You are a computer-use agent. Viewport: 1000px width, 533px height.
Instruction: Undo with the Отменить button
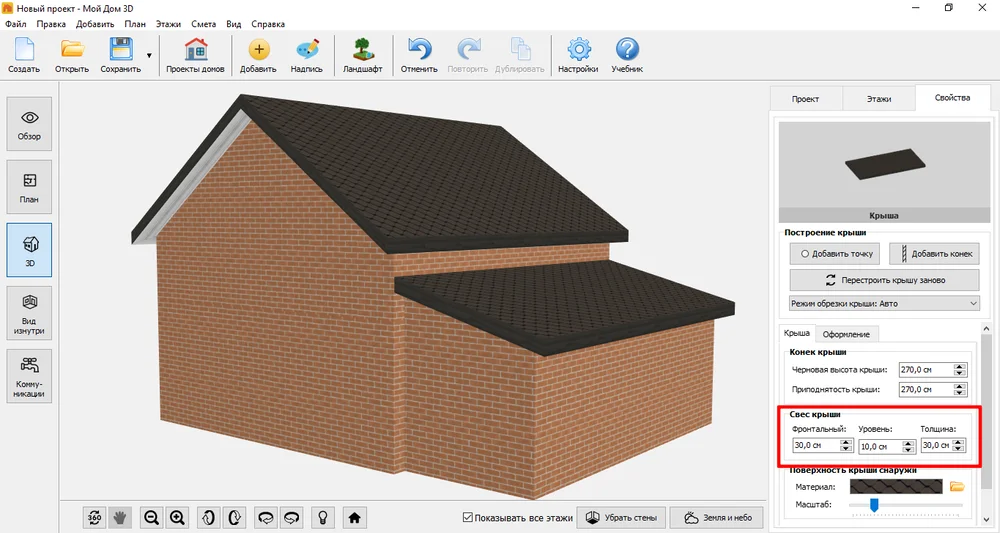(x=419, y=55)
